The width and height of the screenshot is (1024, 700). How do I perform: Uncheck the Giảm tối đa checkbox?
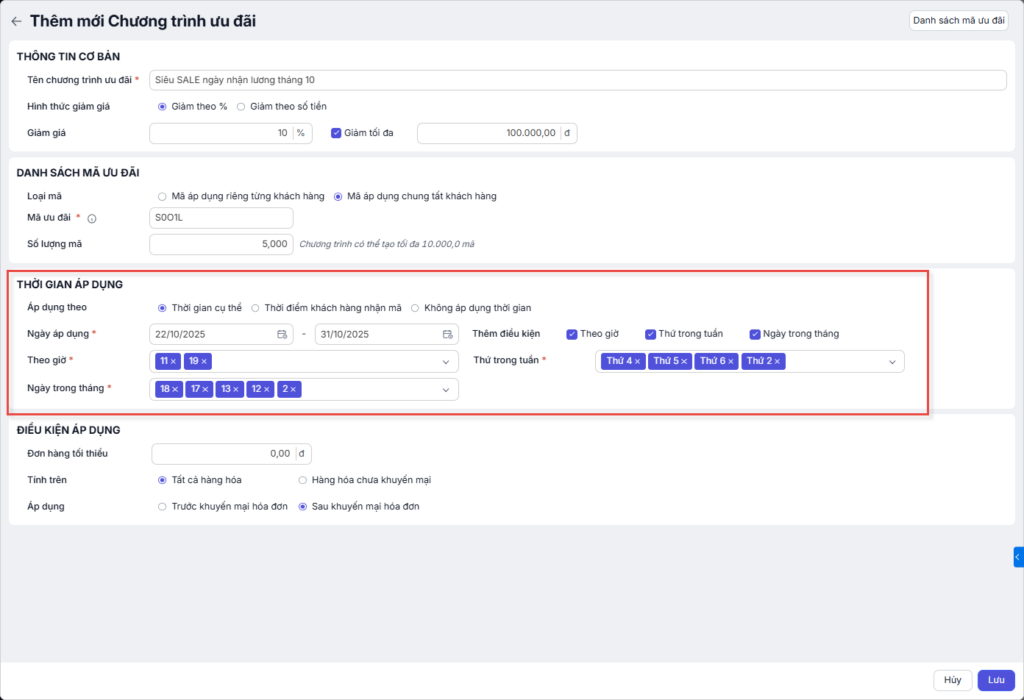pyautogui.click(x=336, y=133)
